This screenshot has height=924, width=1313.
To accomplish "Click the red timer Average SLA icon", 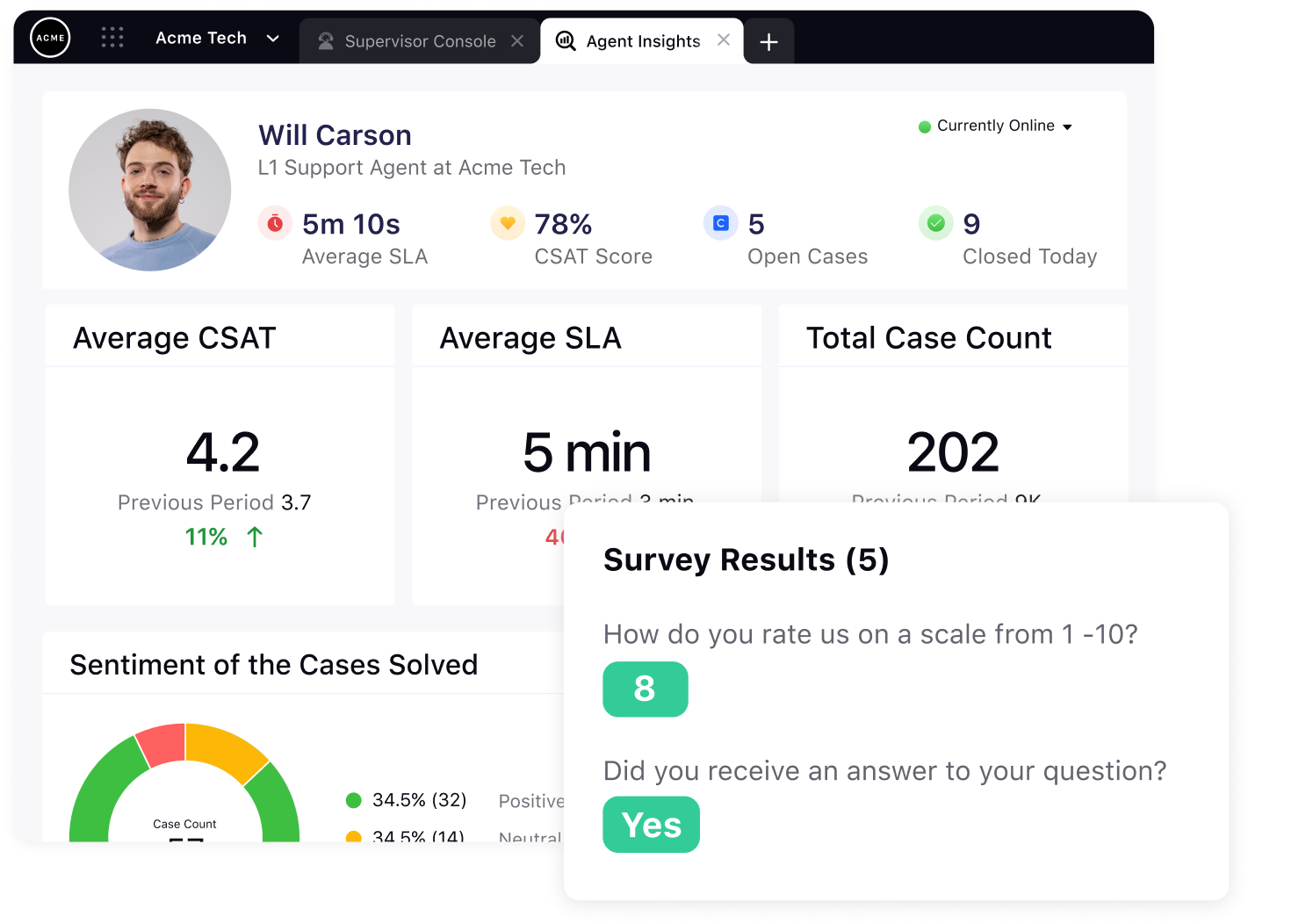I will [x=275, y=223].
